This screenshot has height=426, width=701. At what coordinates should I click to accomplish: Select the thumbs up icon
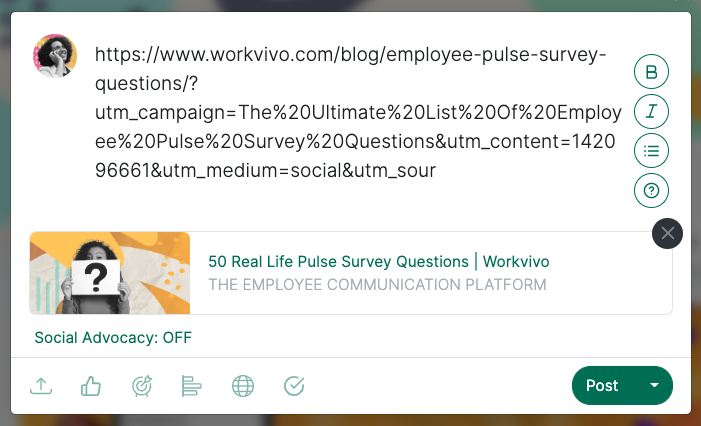pyautogui.click(x=90, y=386)
